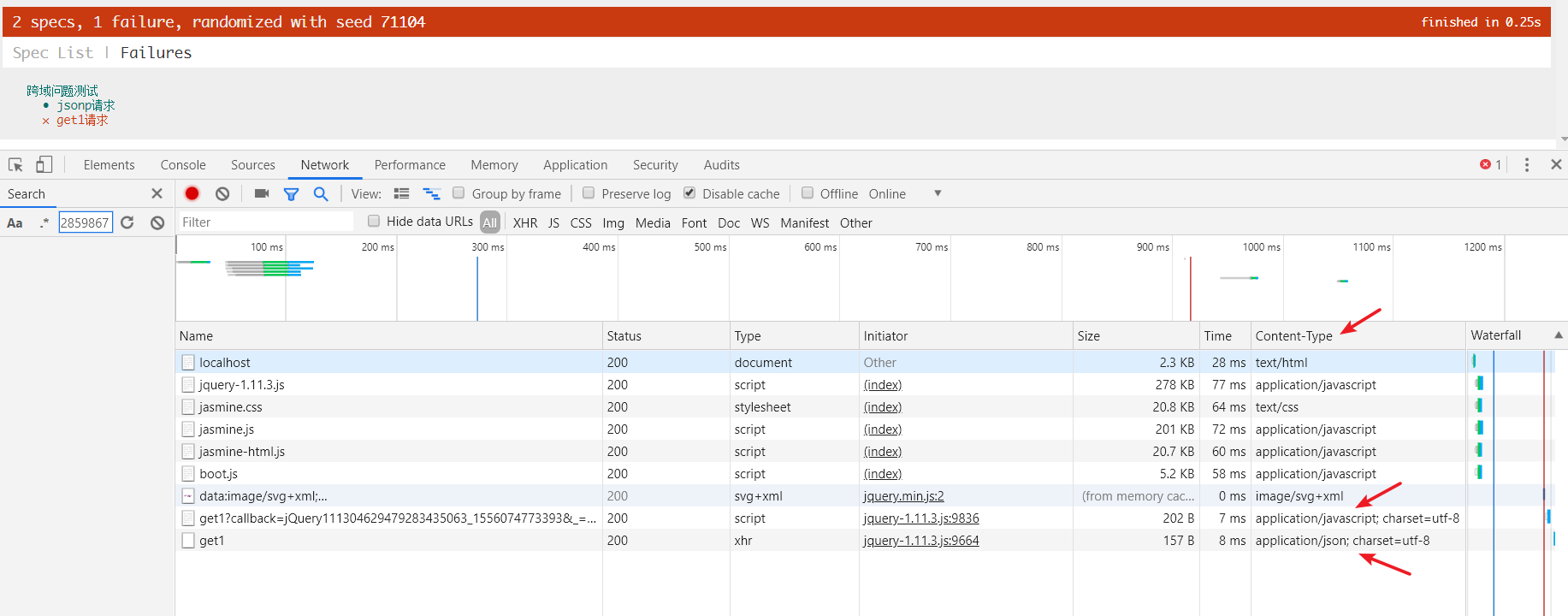Toggle the device toolbar icon

click(x=44, y=165)
